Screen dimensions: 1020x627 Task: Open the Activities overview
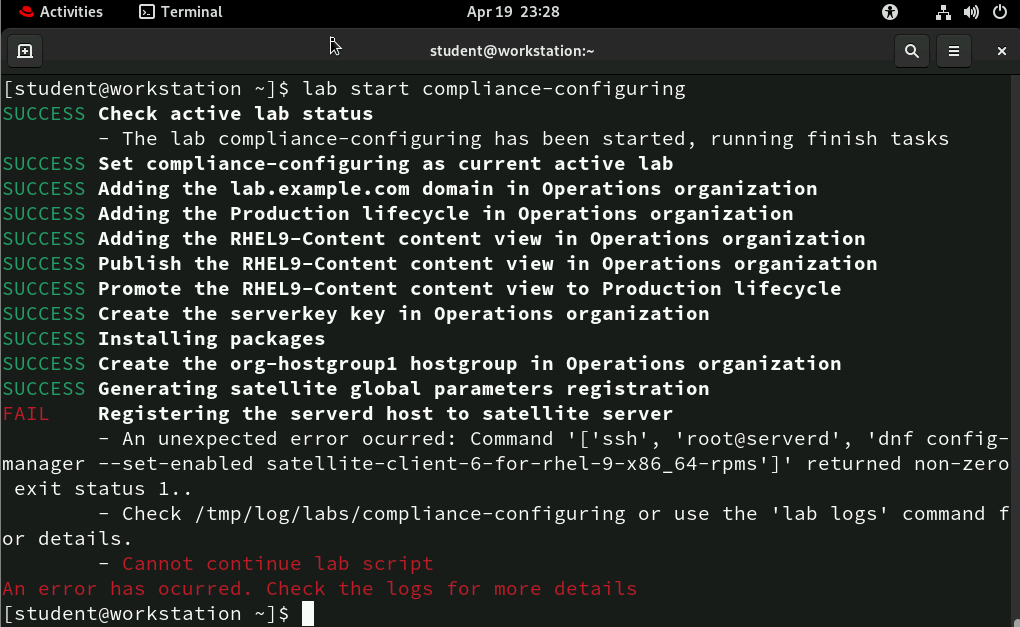pos(70,12)
